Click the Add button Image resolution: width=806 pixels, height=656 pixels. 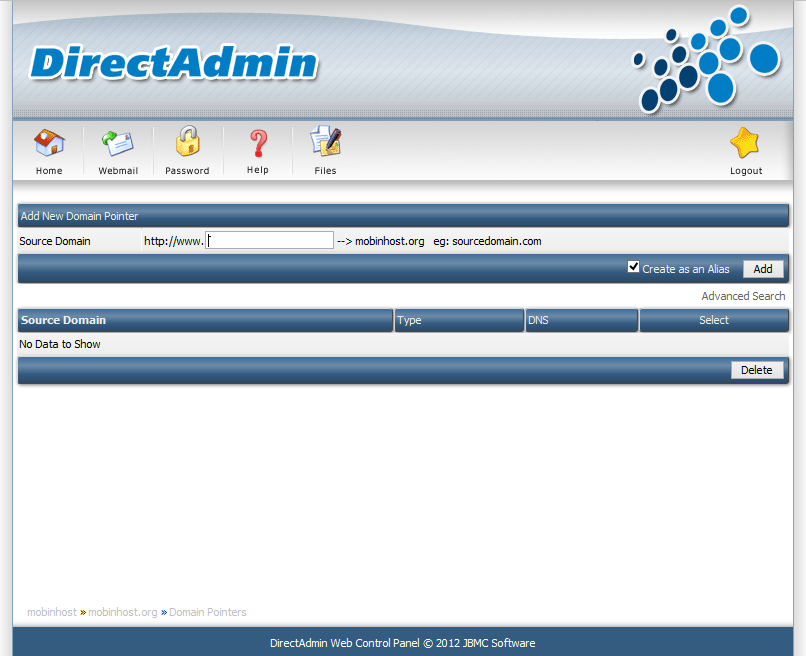pyautogui.click(x=763, y=269)
